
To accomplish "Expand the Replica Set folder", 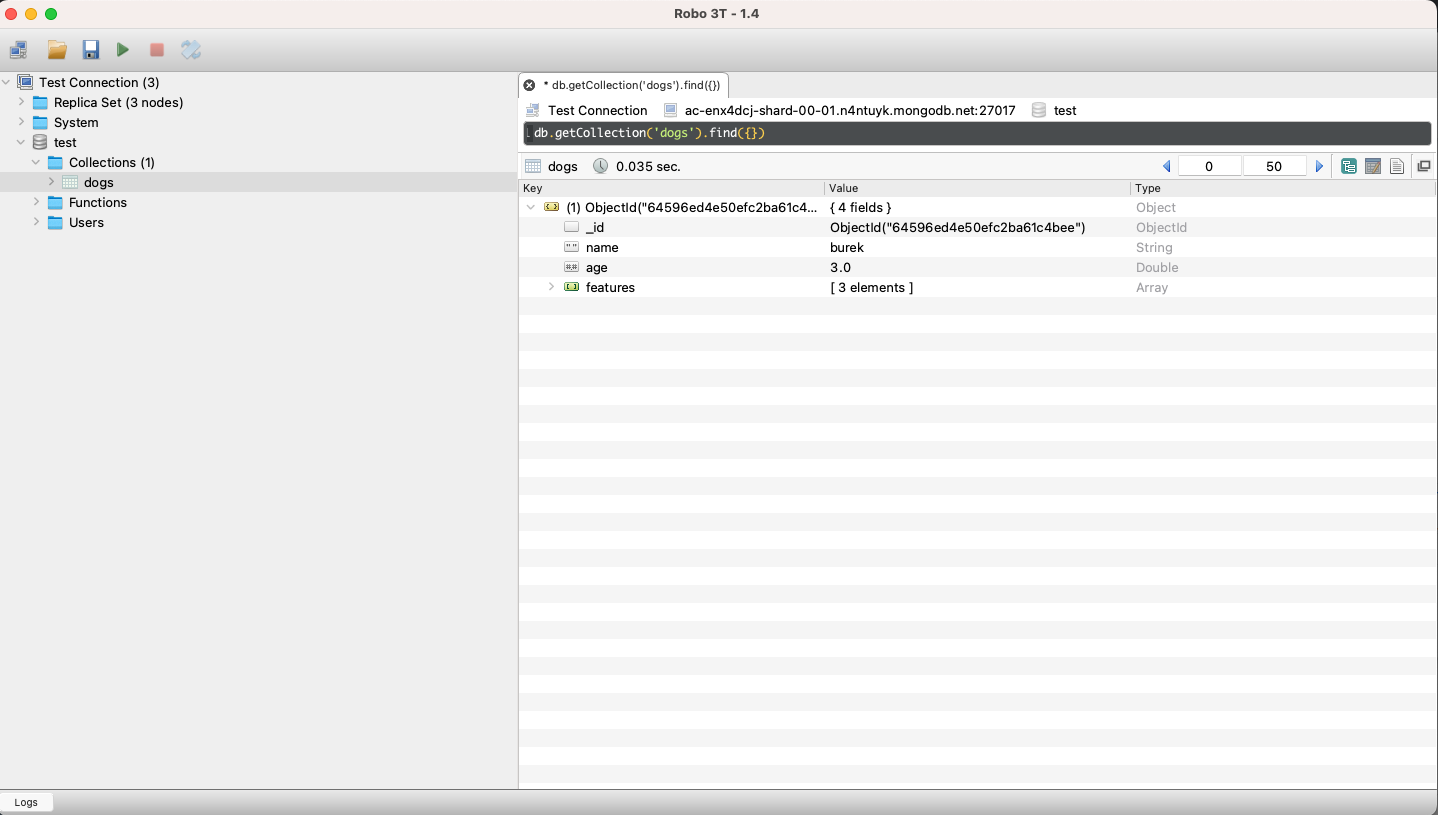I will tap(21, 102).
